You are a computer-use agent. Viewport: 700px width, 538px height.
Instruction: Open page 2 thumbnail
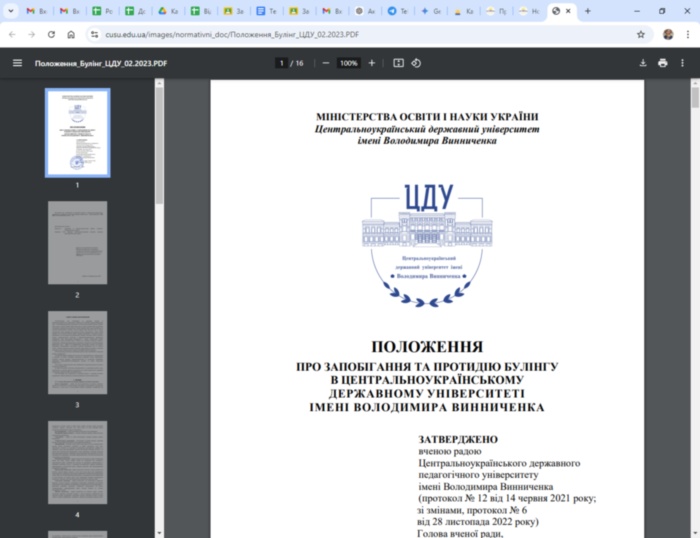click(x=77, y=242)
